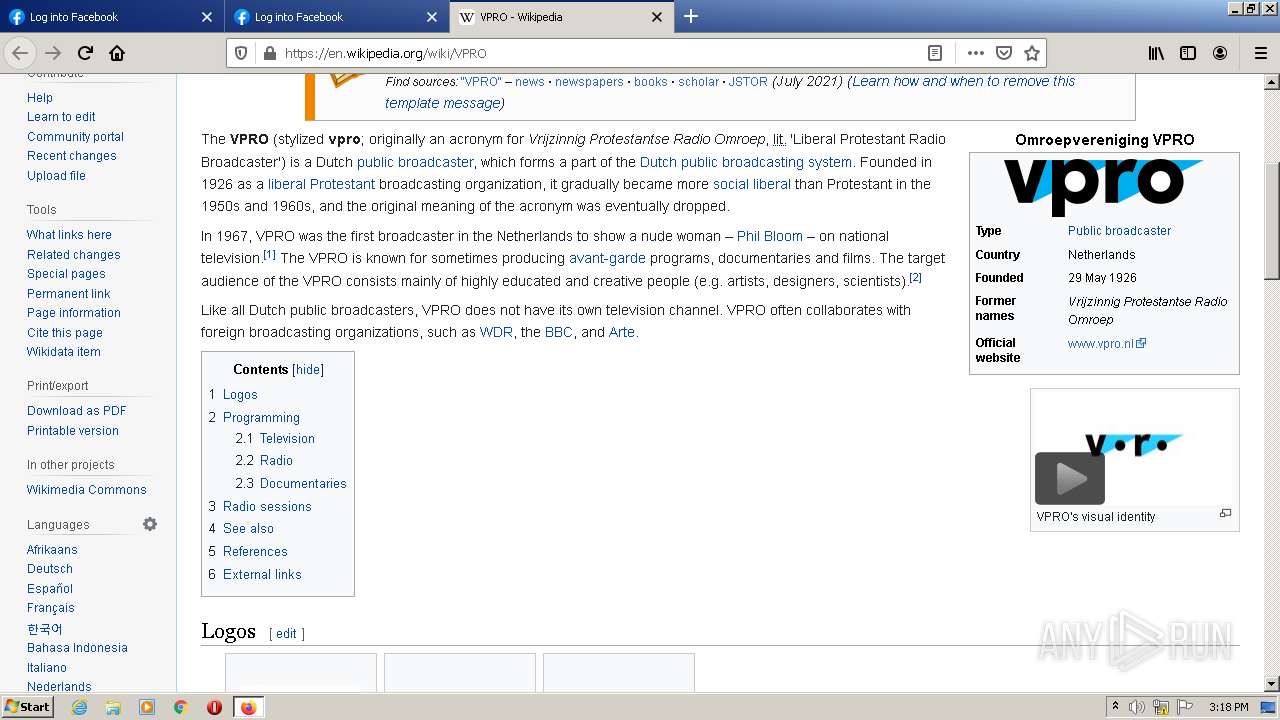Image resolution: width=1280 pixels, height=720 pixels.
Task: Open footnote reference [1]
Action: tap(270, 254)
